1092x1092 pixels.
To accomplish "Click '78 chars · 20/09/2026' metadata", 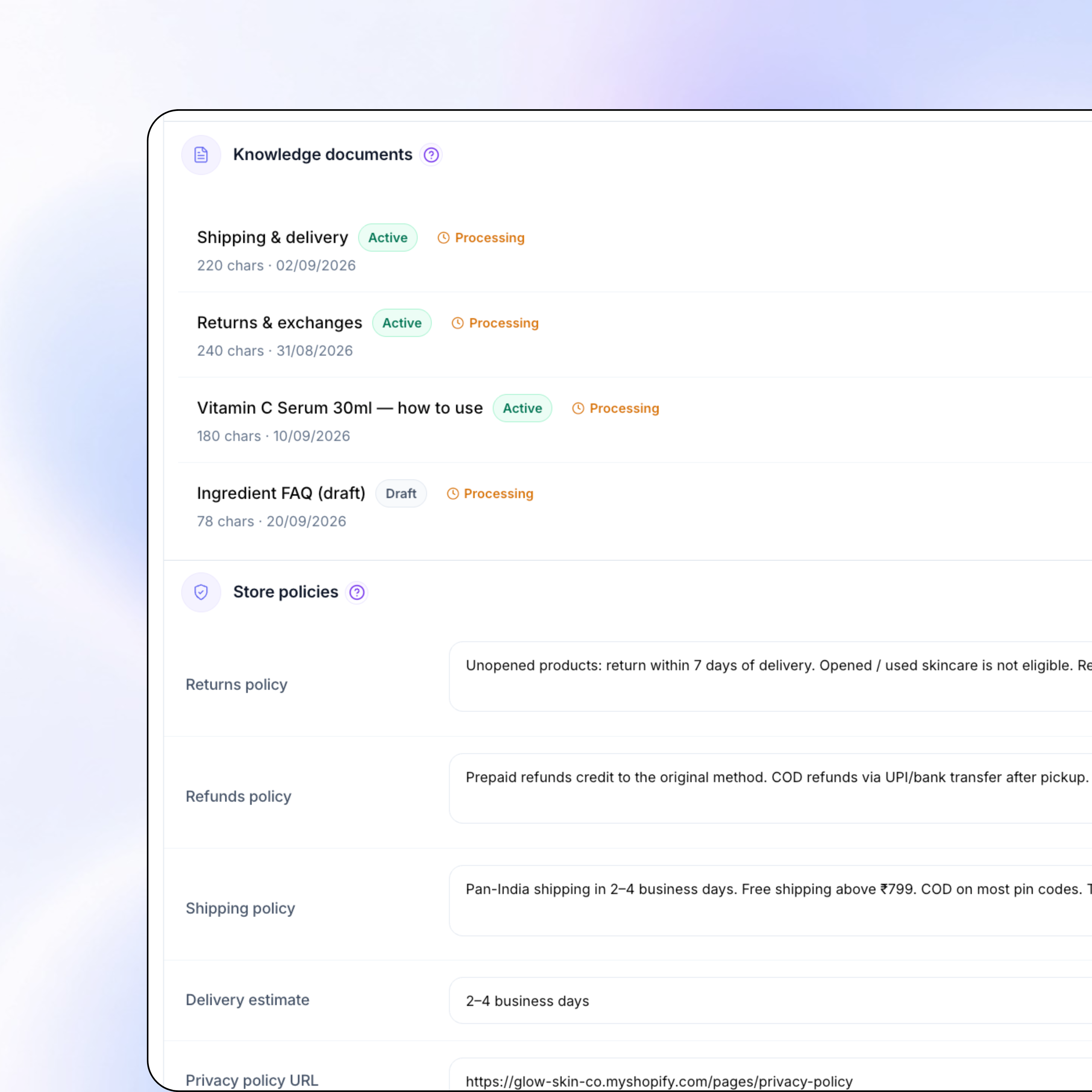I will click(x=271, y=522).
